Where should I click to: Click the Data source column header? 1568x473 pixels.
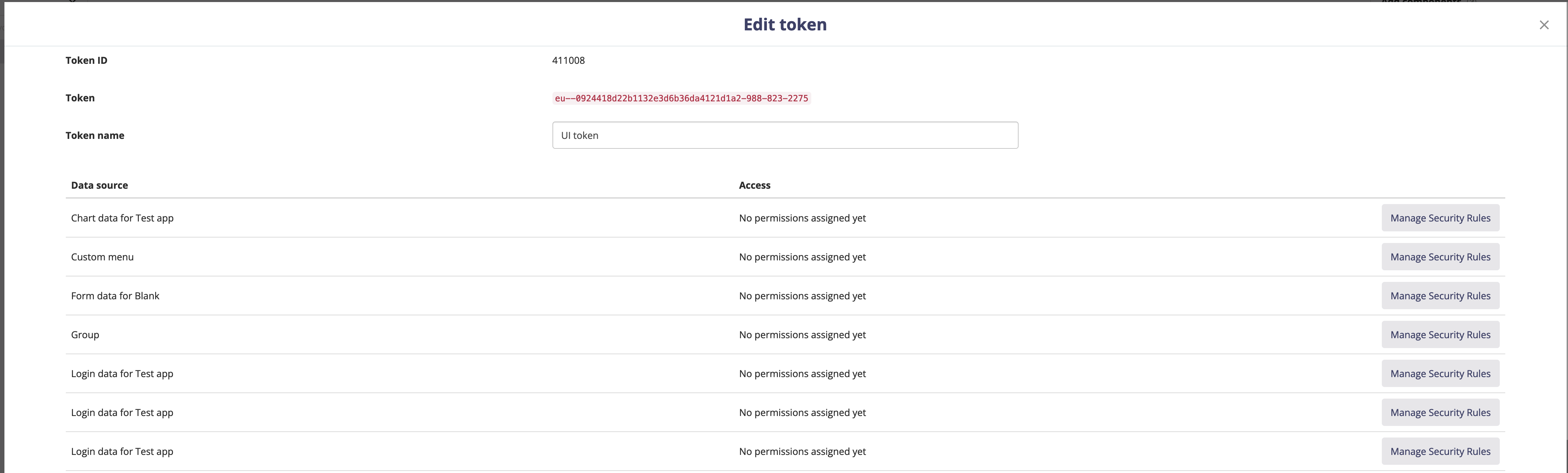coord(99,185)
